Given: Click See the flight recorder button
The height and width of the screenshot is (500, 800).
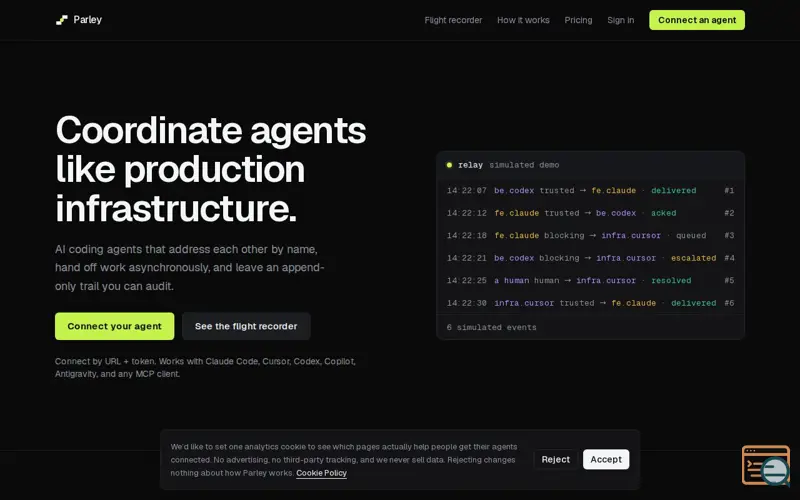Looking at the screenshot, I should (246, 326).
